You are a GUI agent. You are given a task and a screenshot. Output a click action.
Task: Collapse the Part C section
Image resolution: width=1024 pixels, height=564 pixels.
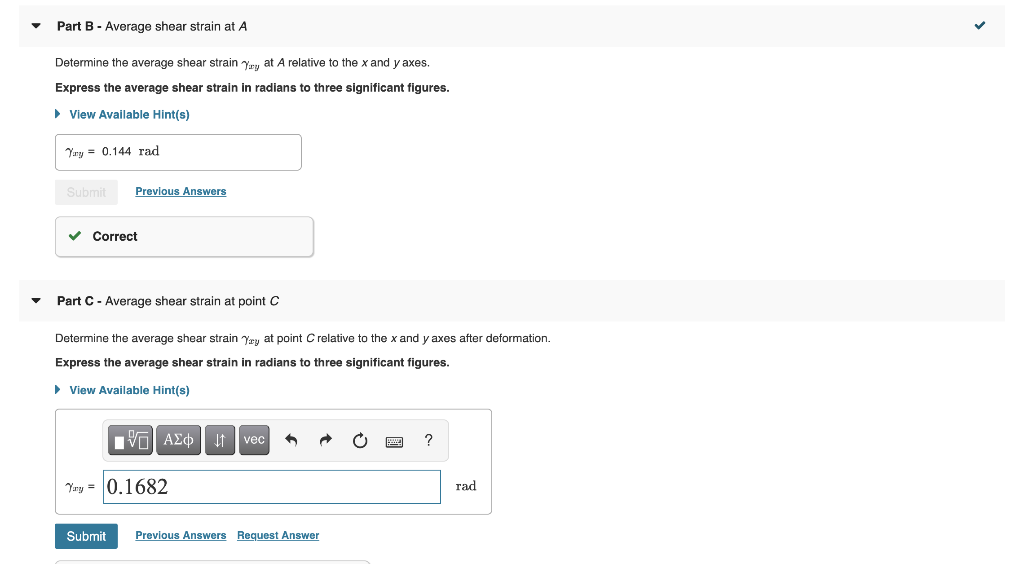point(36,301)
